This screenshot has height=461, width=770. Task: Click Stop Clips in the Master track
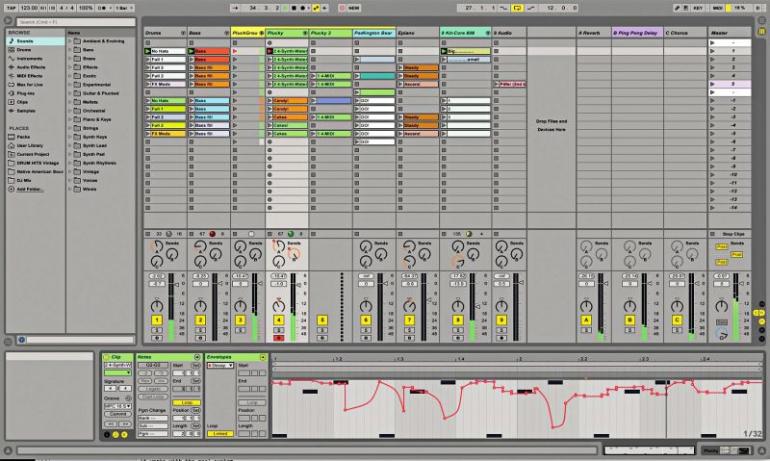(733, 234)
